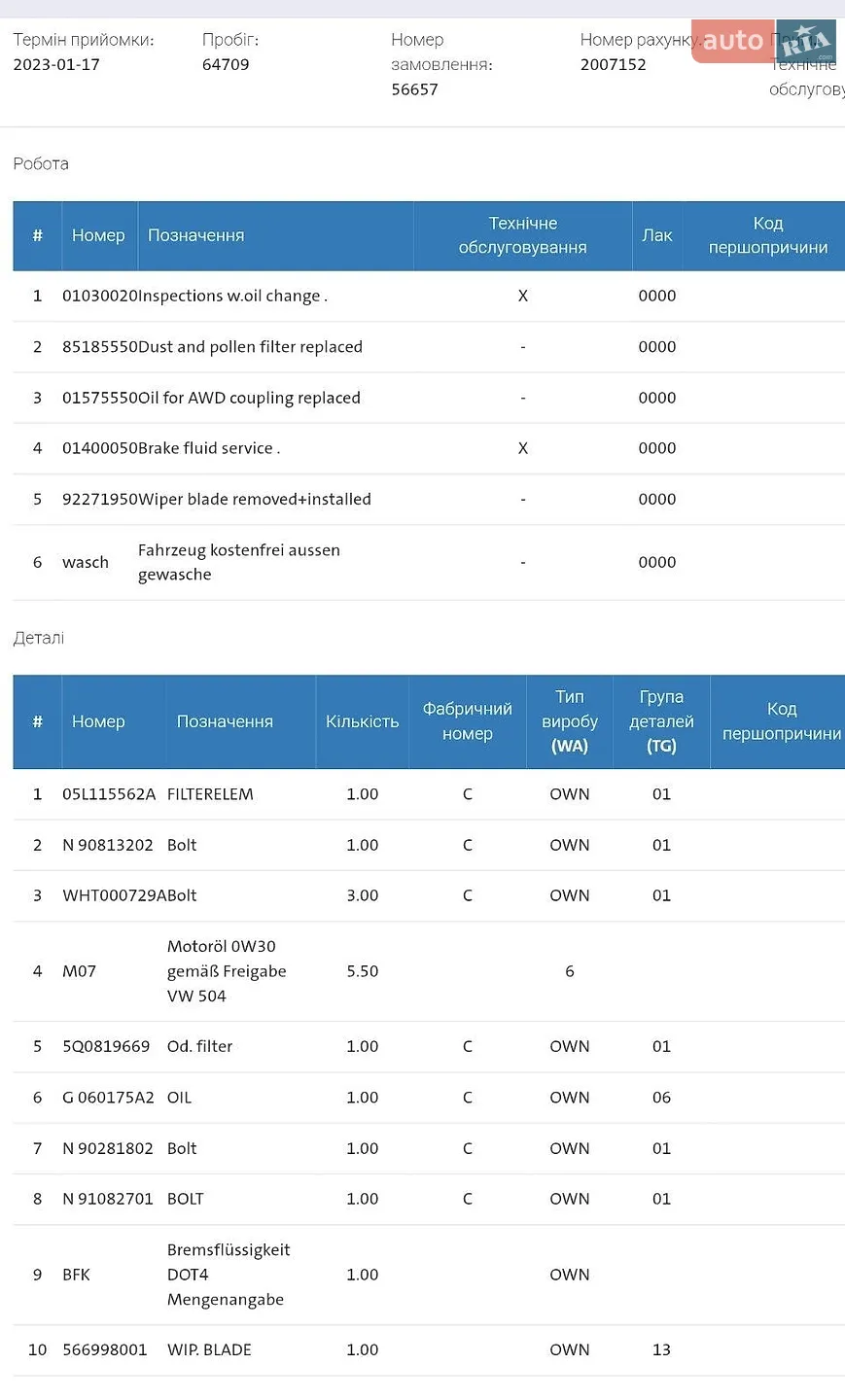This screenshot has height=1400, width=845.
Task: Click the 'Технічне обслуговування' column header
Action: tap(523, 235)
